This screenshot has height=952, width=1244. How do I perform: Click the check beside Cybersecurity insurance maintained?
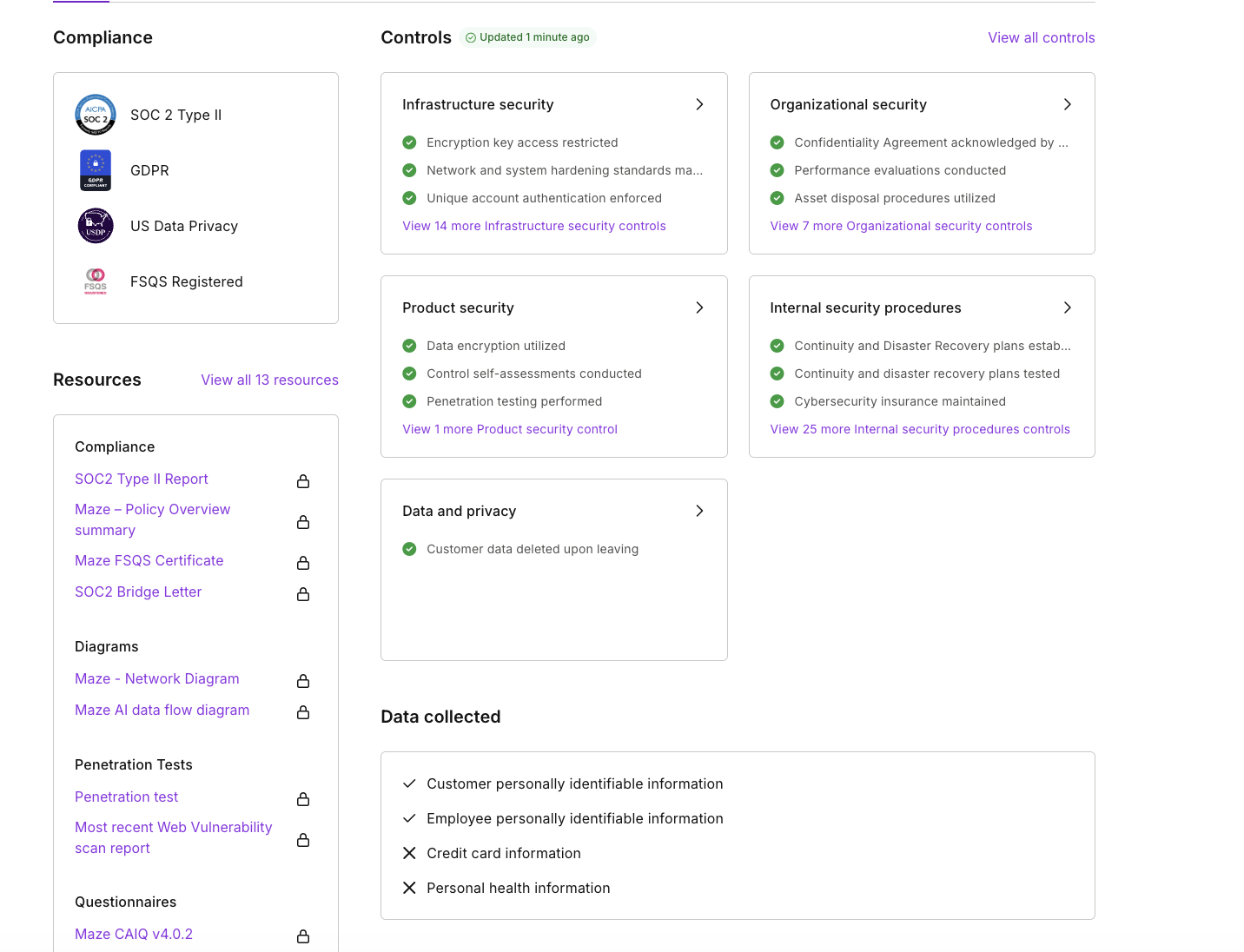(x=777, y=401)
